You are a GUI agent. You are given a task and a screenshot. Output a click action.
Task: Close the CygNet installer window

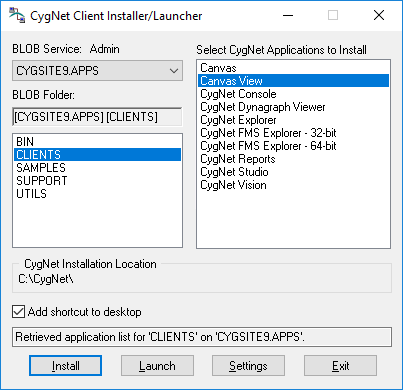click(x=379, y=15)
